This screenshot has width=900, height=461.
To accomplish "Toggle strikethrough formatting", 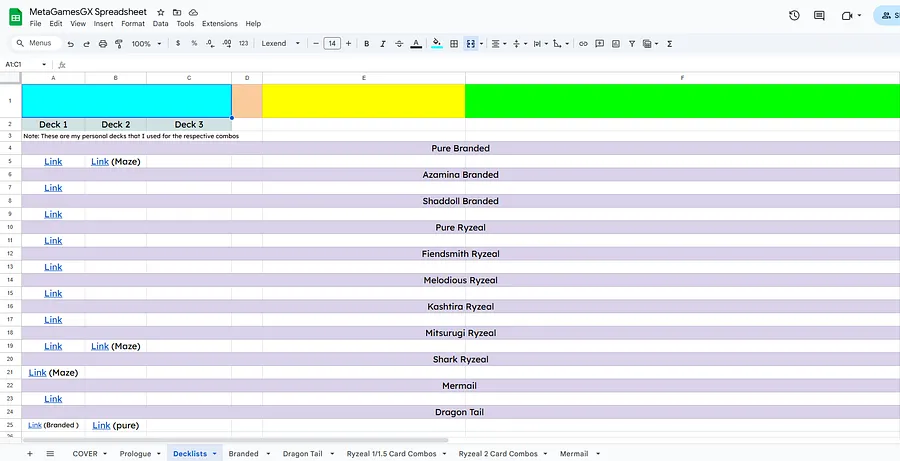I will [x=399, y=44].
